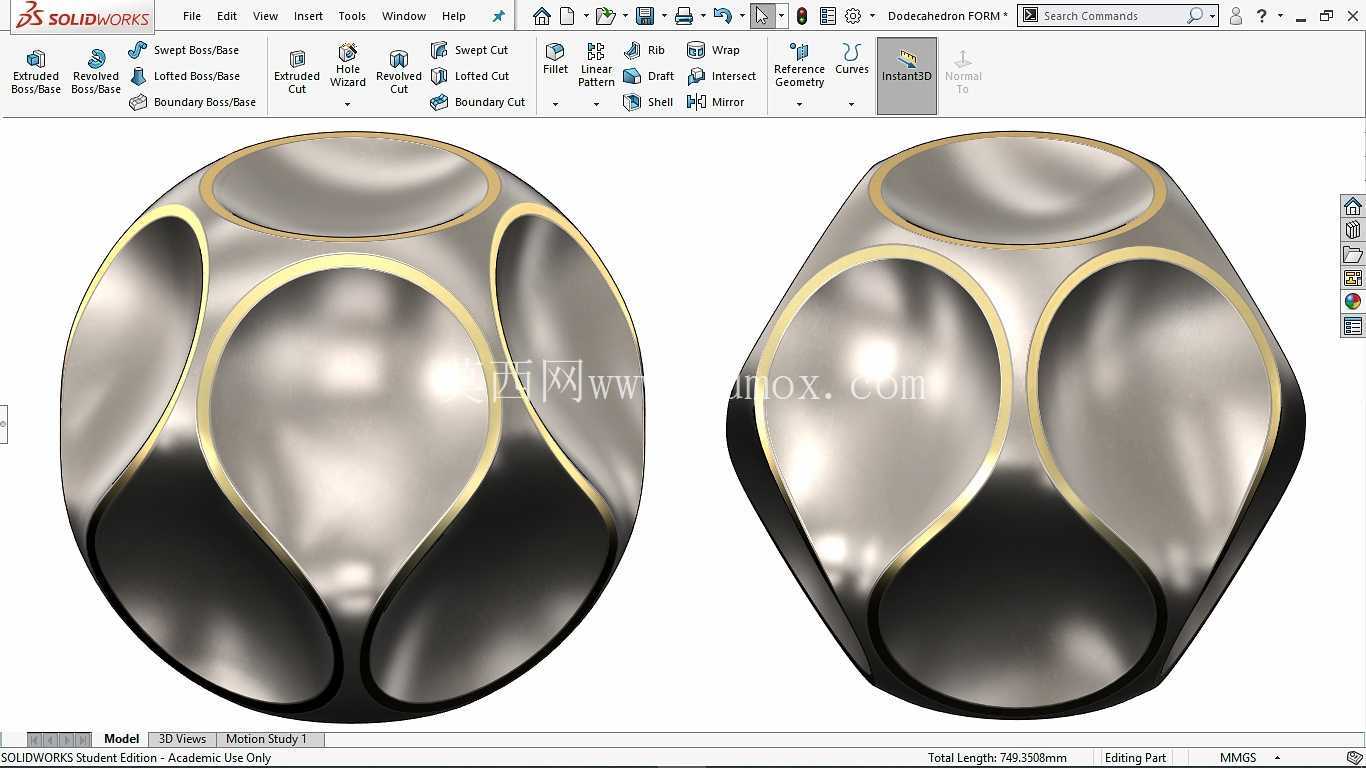This screenshot has width=1366, height=768.
Task: Open a file with Open icon
Action: [x=604, y=16]
